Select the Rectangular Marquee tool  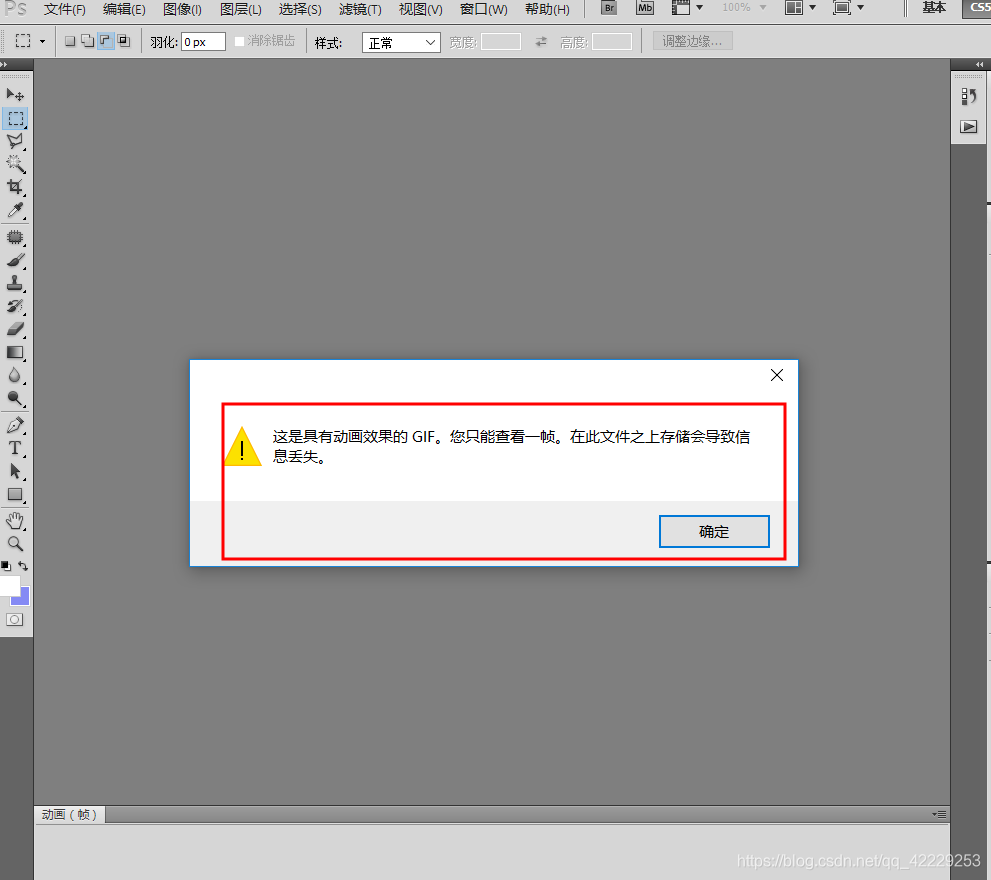coord(15,118)
